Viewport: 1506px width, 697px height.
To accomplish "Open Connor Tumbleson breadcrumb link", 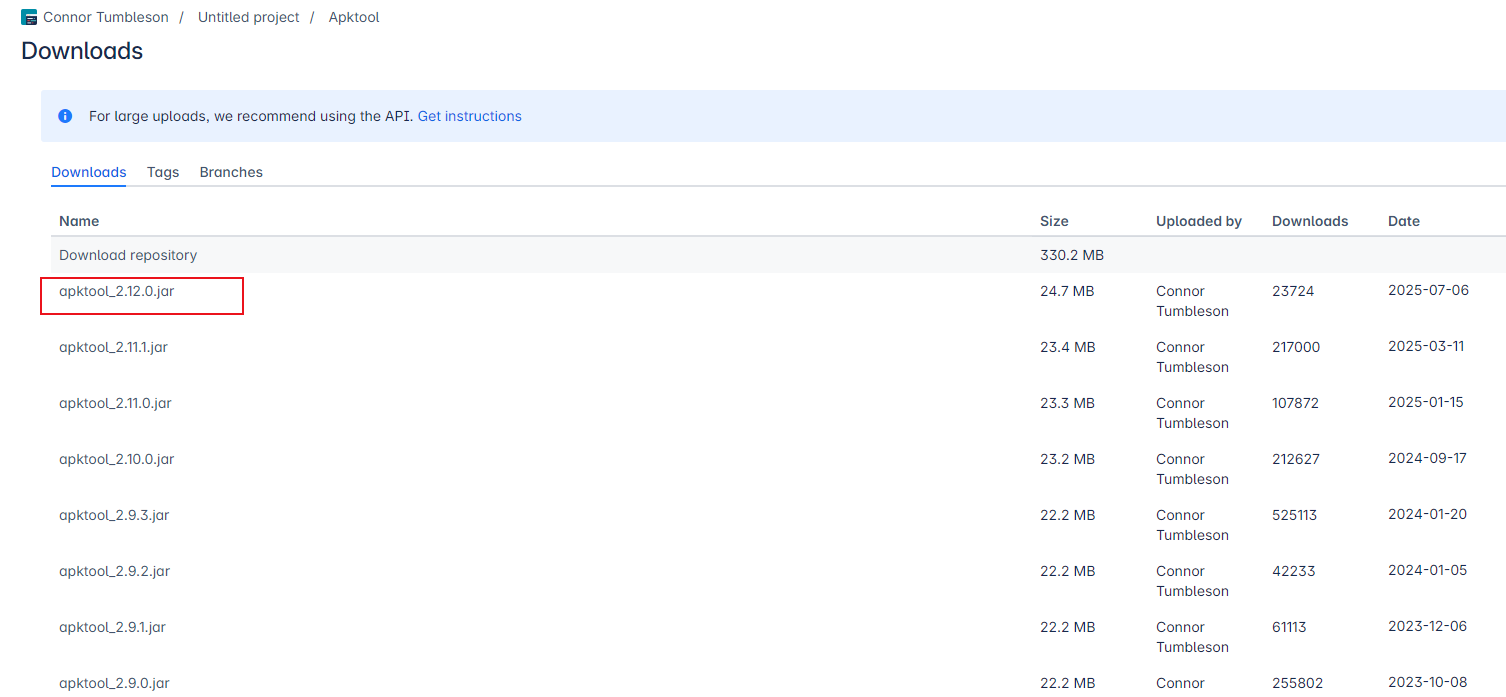I will click(106, 17).
